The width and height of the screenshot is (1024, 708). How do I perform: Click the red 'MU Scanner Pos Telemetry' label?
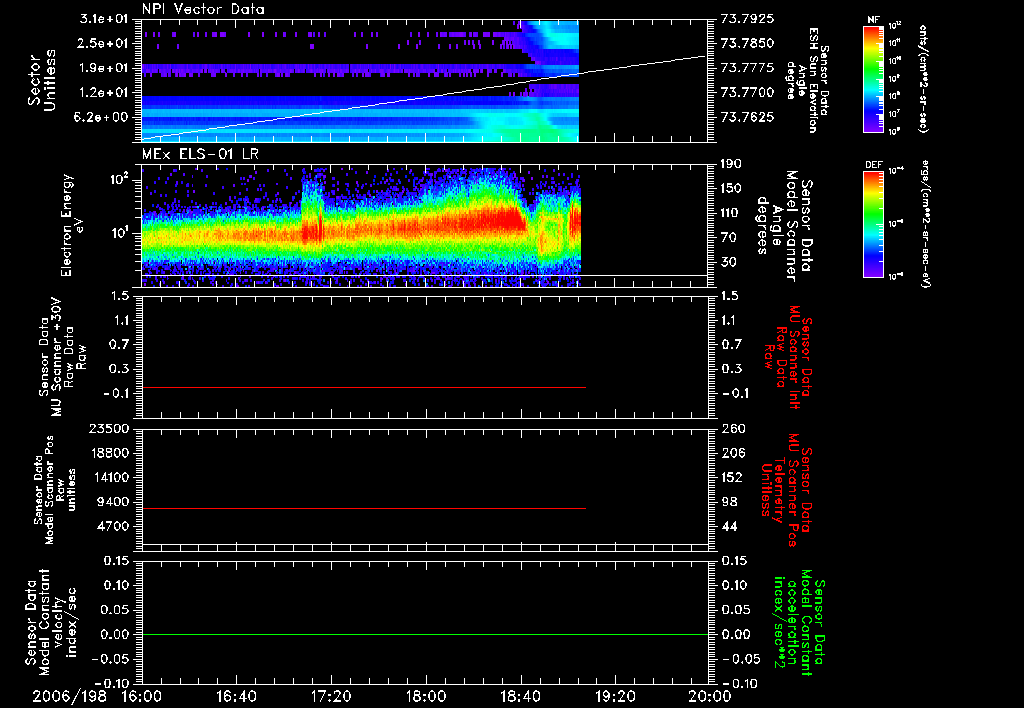pos(787,490)
